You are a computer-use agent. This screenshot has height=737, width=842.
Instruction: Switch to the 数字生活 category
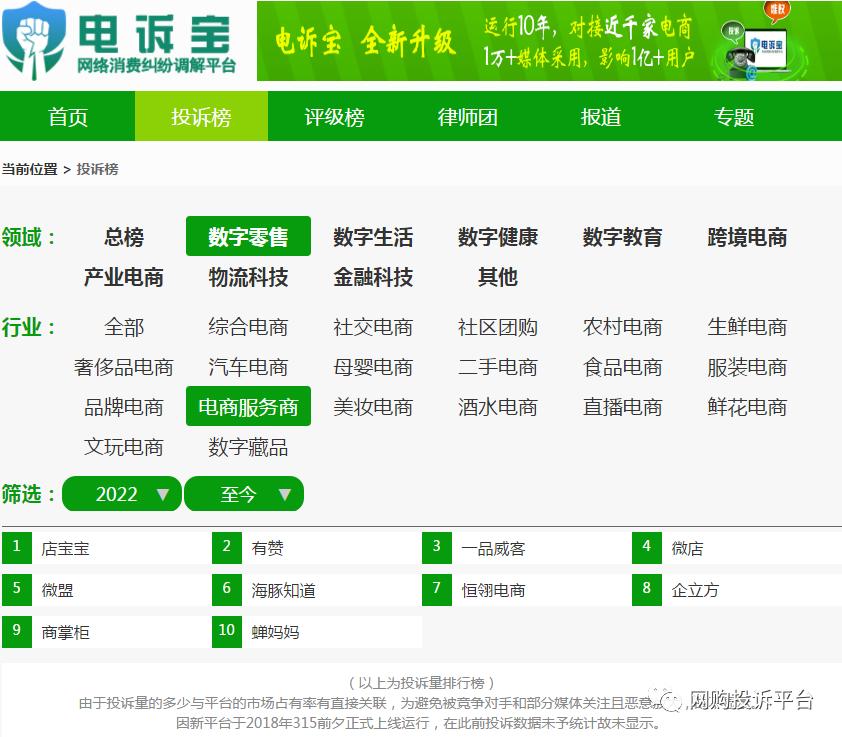point(373,237)
